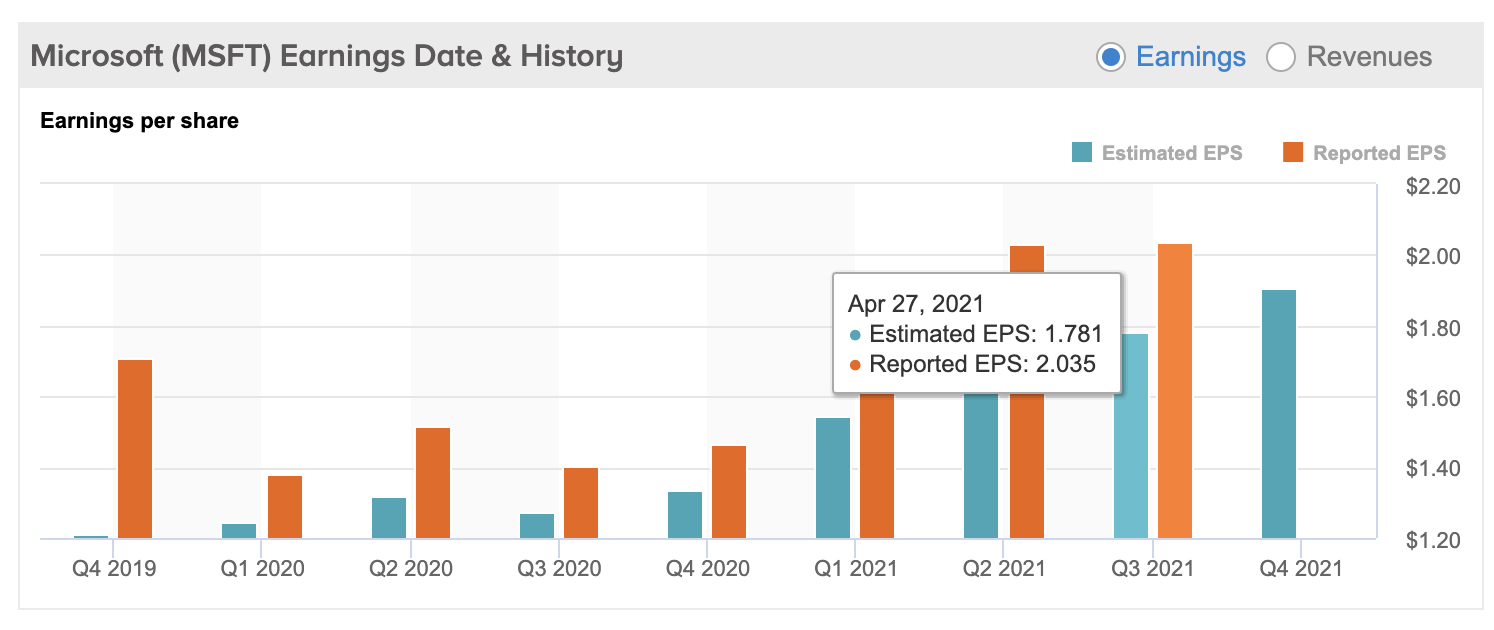
Task: Click the Q4 2020 axis label
Action: pos(707,569)
